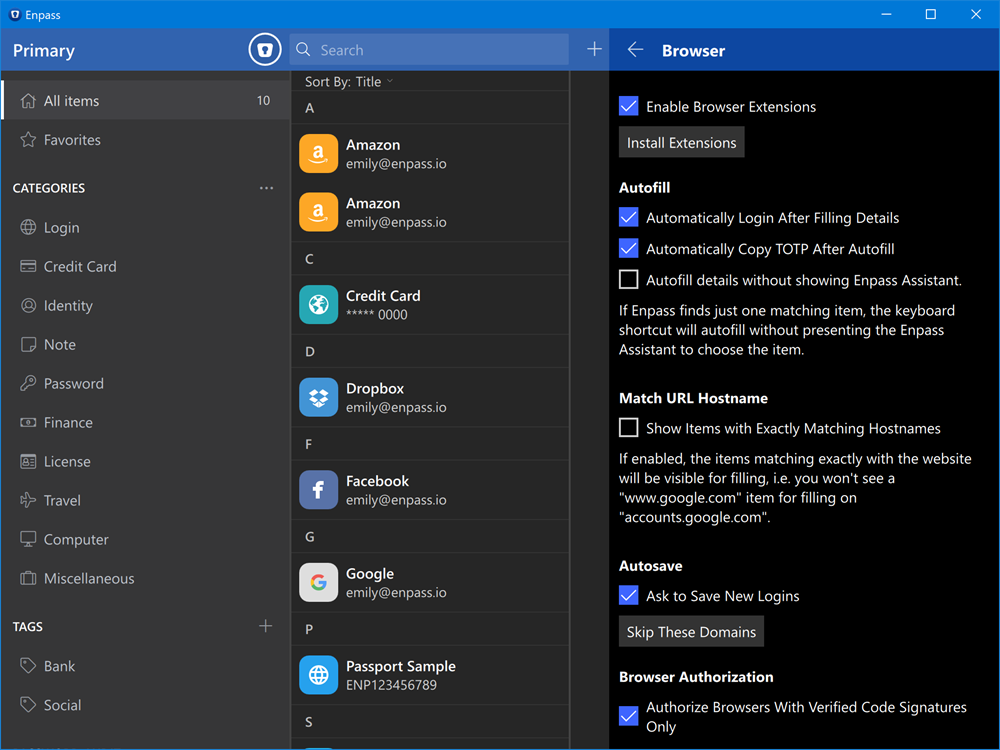Select the Miscellaneous category
The height and width of the screenshot is (750, 1000).
pyautogui.click(x=145, y=578)
